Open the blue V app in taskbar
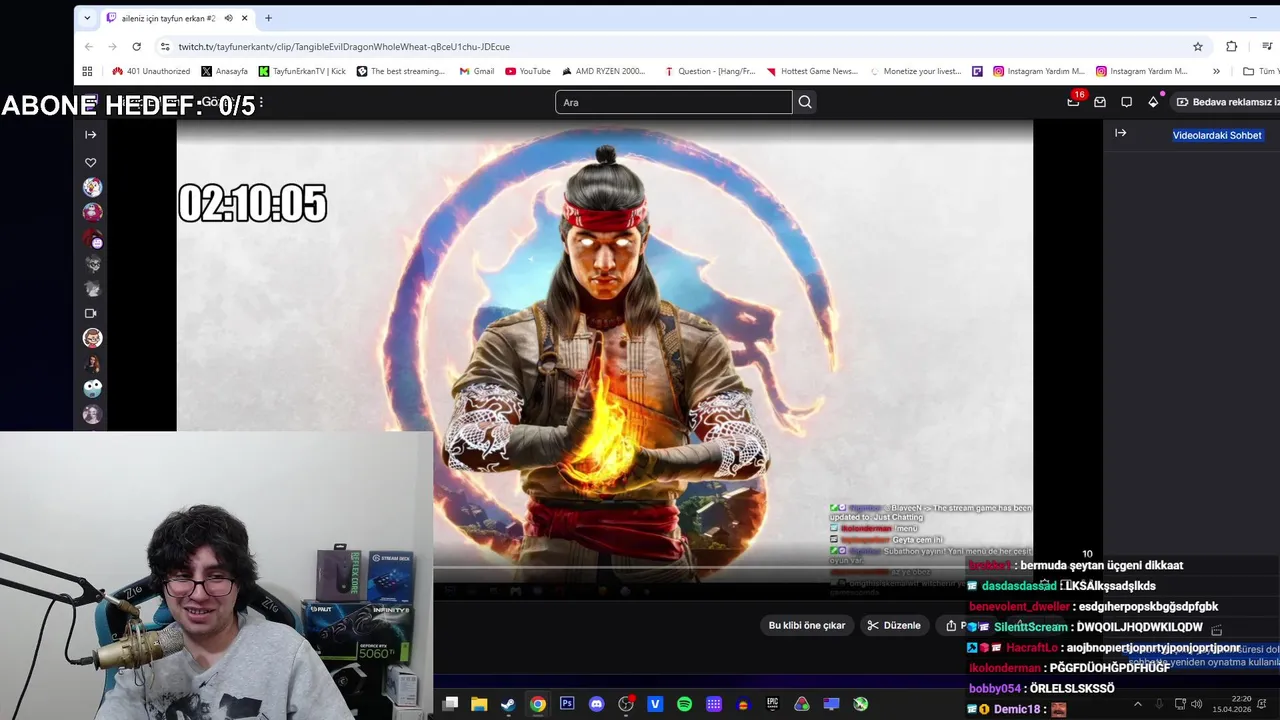This screenshot has width=1280, height=720. (655, 704)
